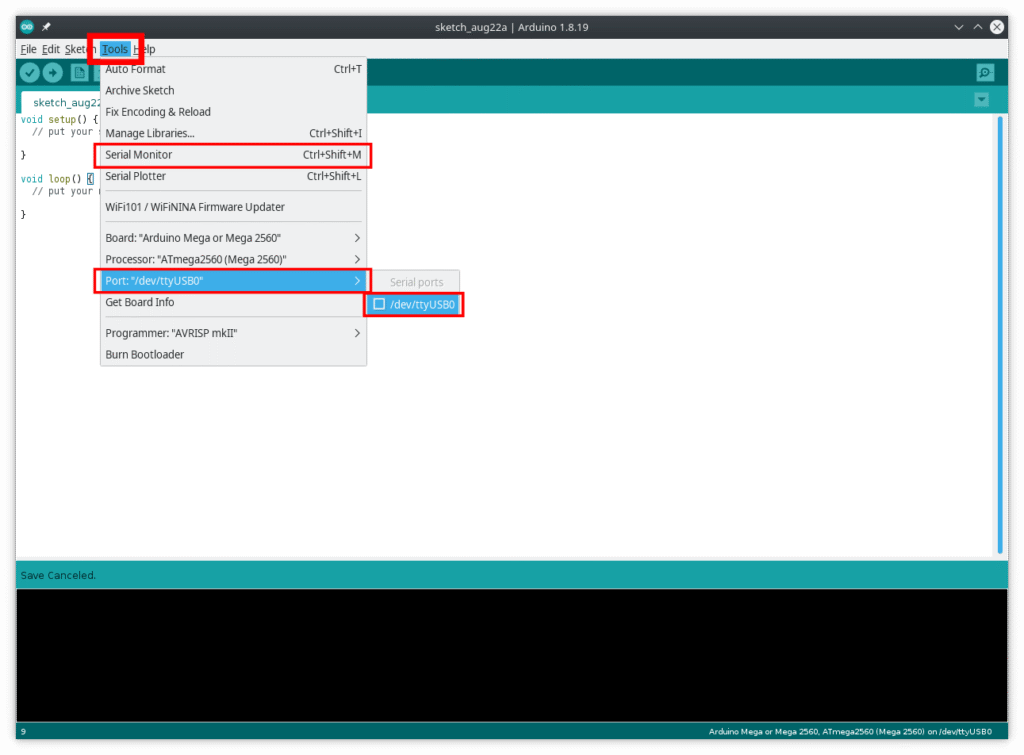
Task: Close the Arduino window
Action: (997, 27)
